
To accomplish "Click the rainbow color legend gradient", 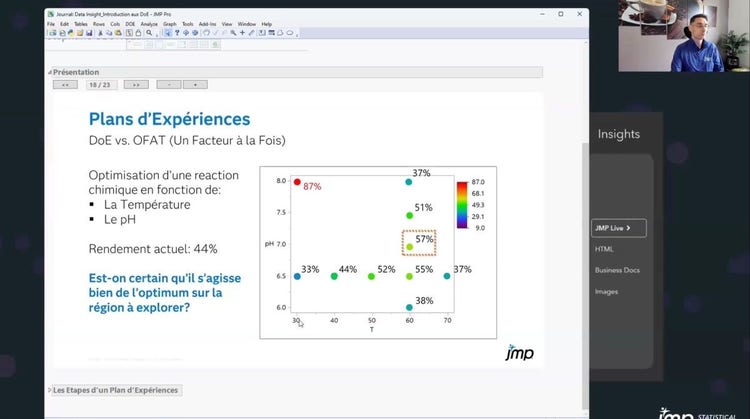I will click(462, 205).
